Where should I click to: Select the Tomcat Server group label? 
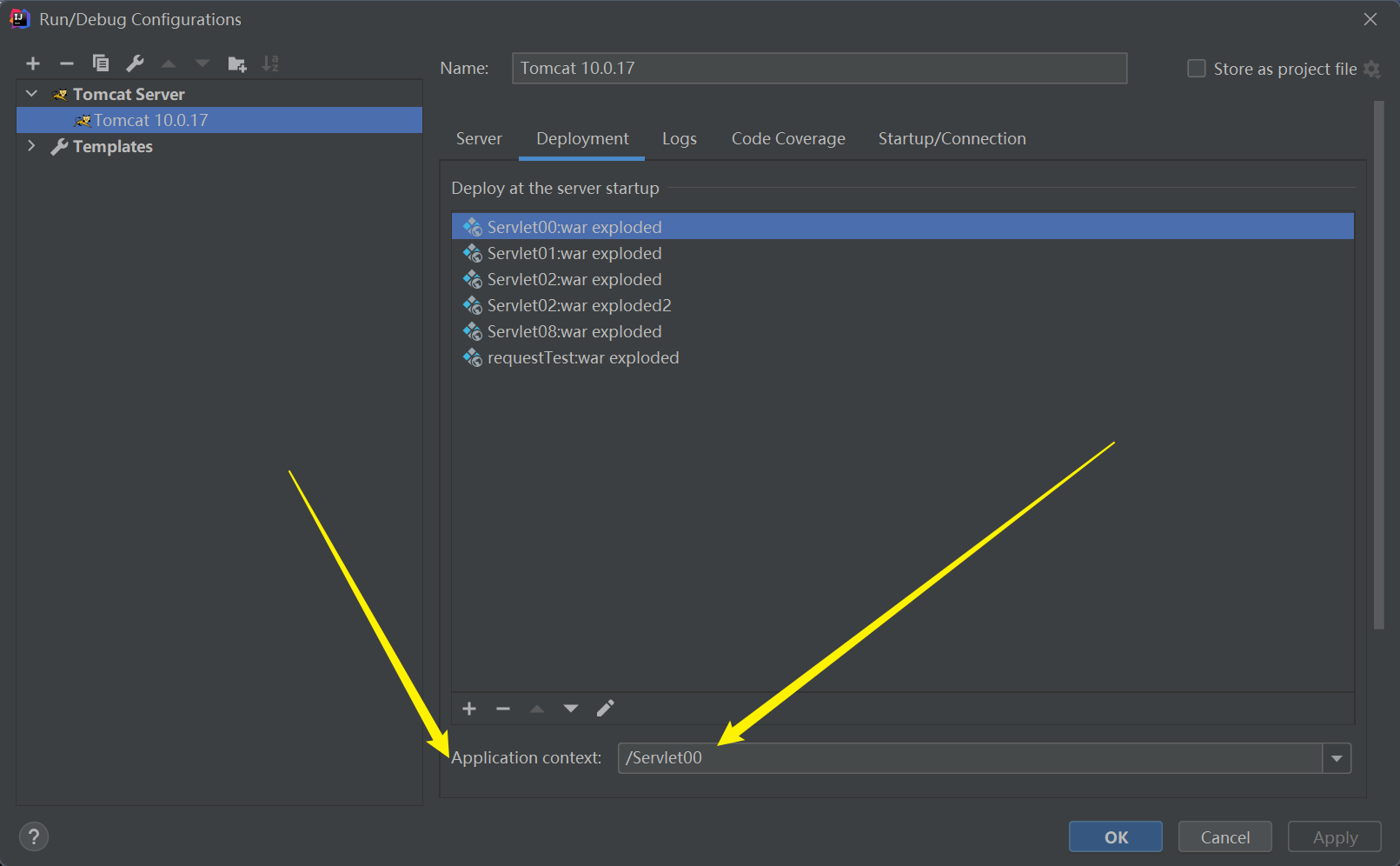click(x=129, y=94)
